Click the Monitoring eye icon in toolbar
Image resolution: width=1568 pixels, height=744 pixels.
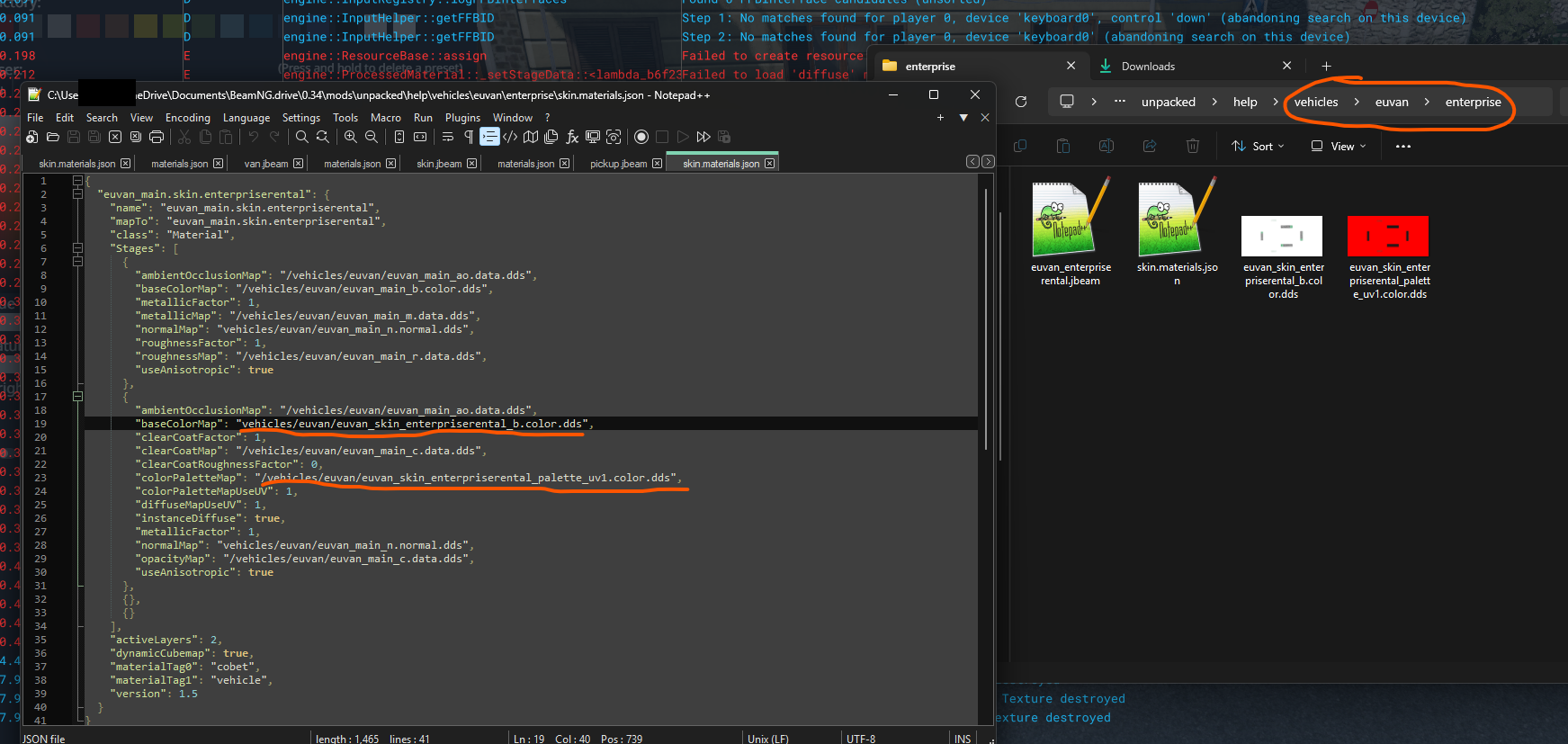coord(614,137)
